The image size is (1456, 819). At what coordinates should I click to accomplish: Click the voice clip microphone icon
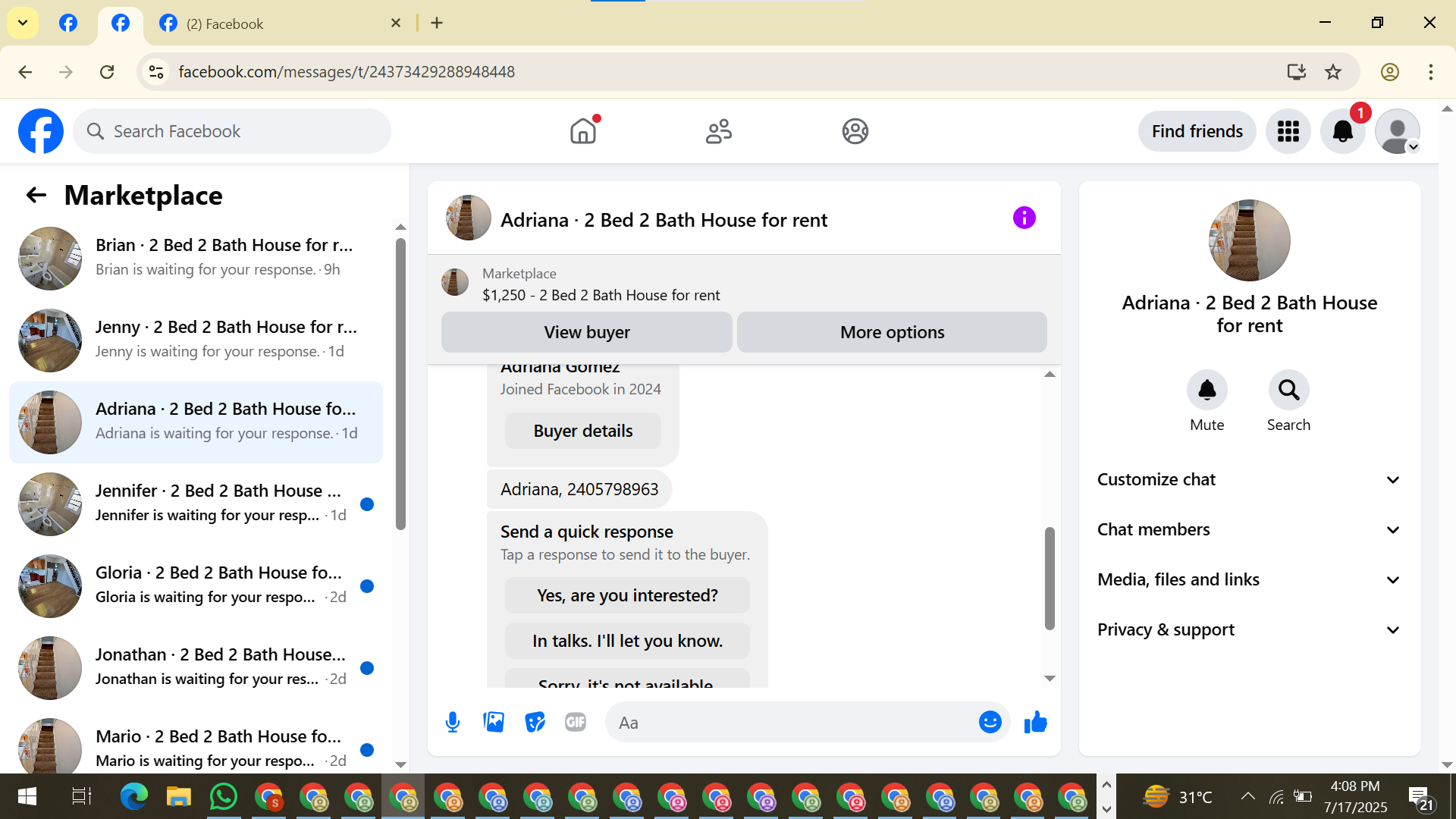[453, 722]
